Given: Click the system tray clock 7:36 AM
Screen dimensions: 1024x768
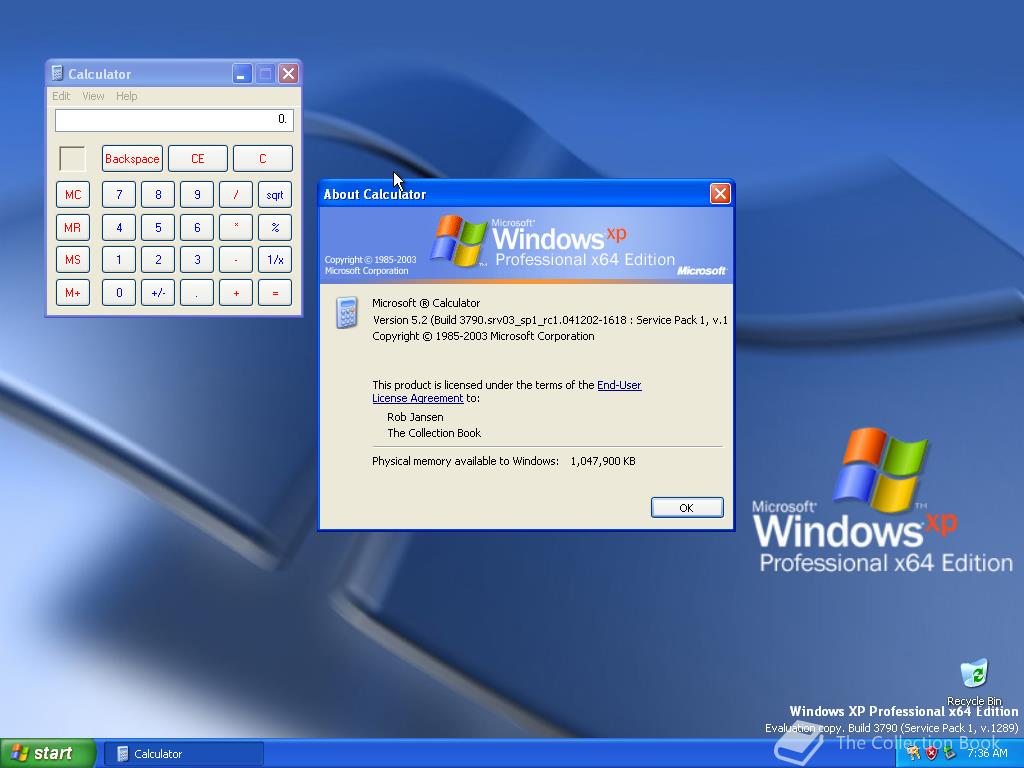Looking at the screenshot, I should (x=987, y=754).
